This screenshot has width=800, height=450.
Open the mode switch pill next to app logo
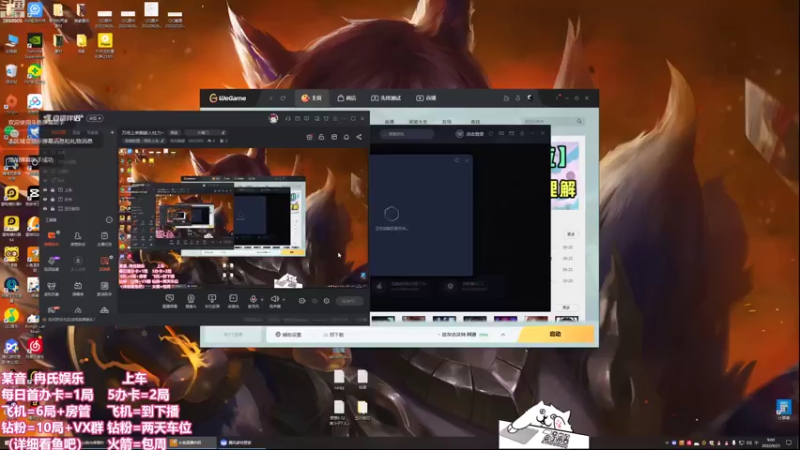95,118
